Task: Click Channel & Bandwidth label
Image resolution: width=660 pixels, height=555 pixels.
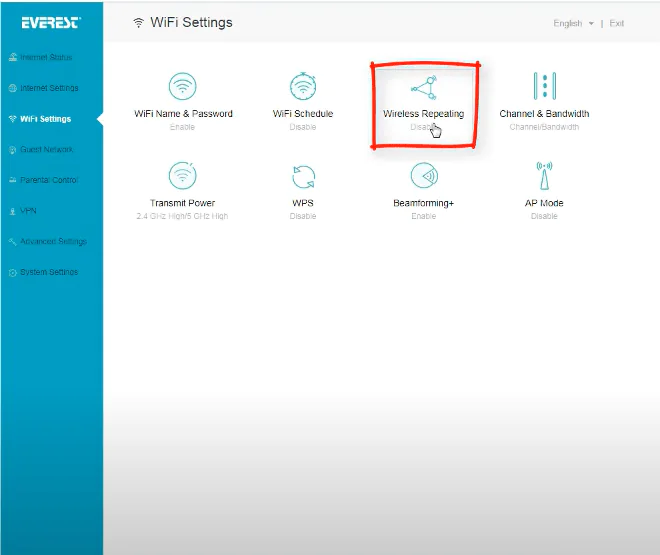Action: [544, 114]
